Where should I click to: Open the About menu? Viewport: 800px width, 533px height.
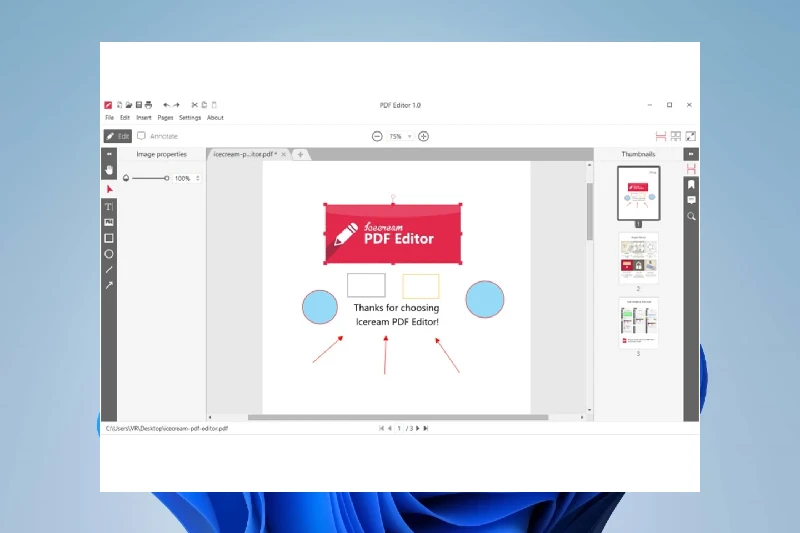coord(215,118)
